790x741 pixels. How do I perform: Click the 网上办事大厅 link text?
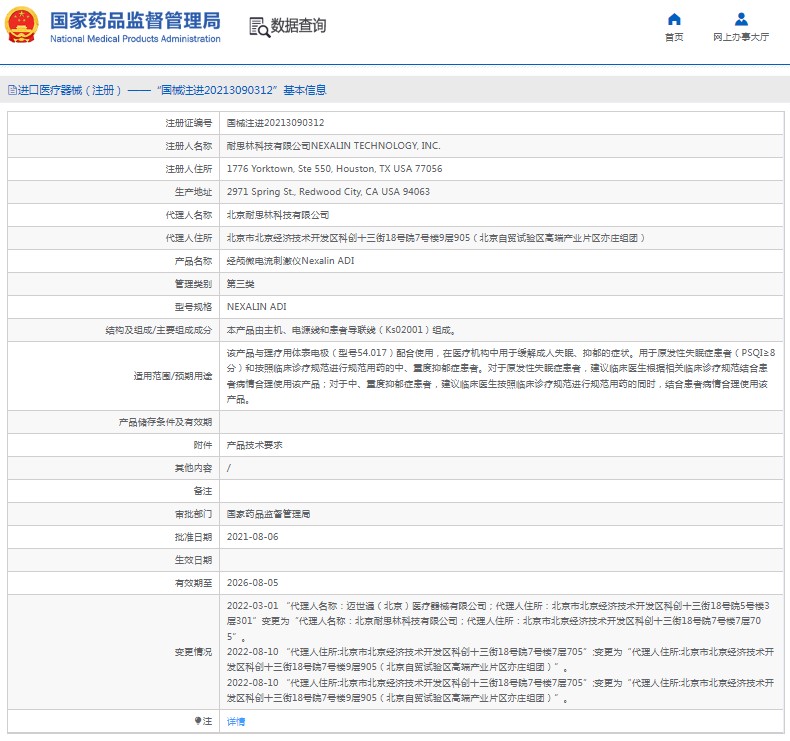741,37
